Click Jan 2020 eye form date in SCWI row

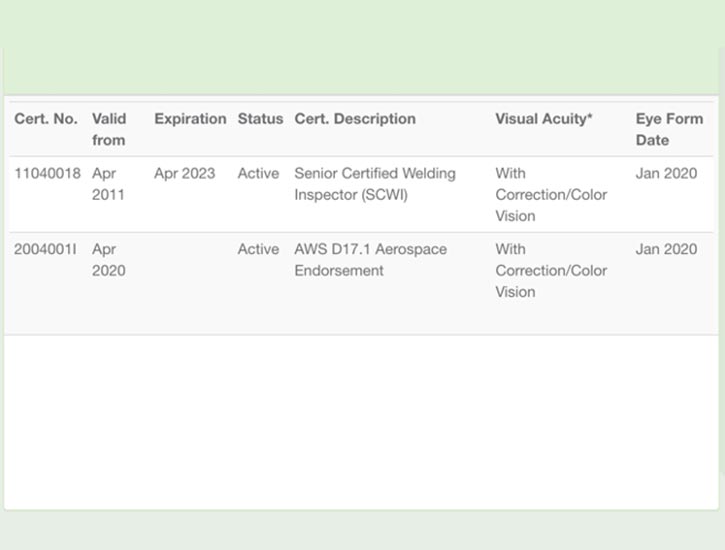(666, 174)
